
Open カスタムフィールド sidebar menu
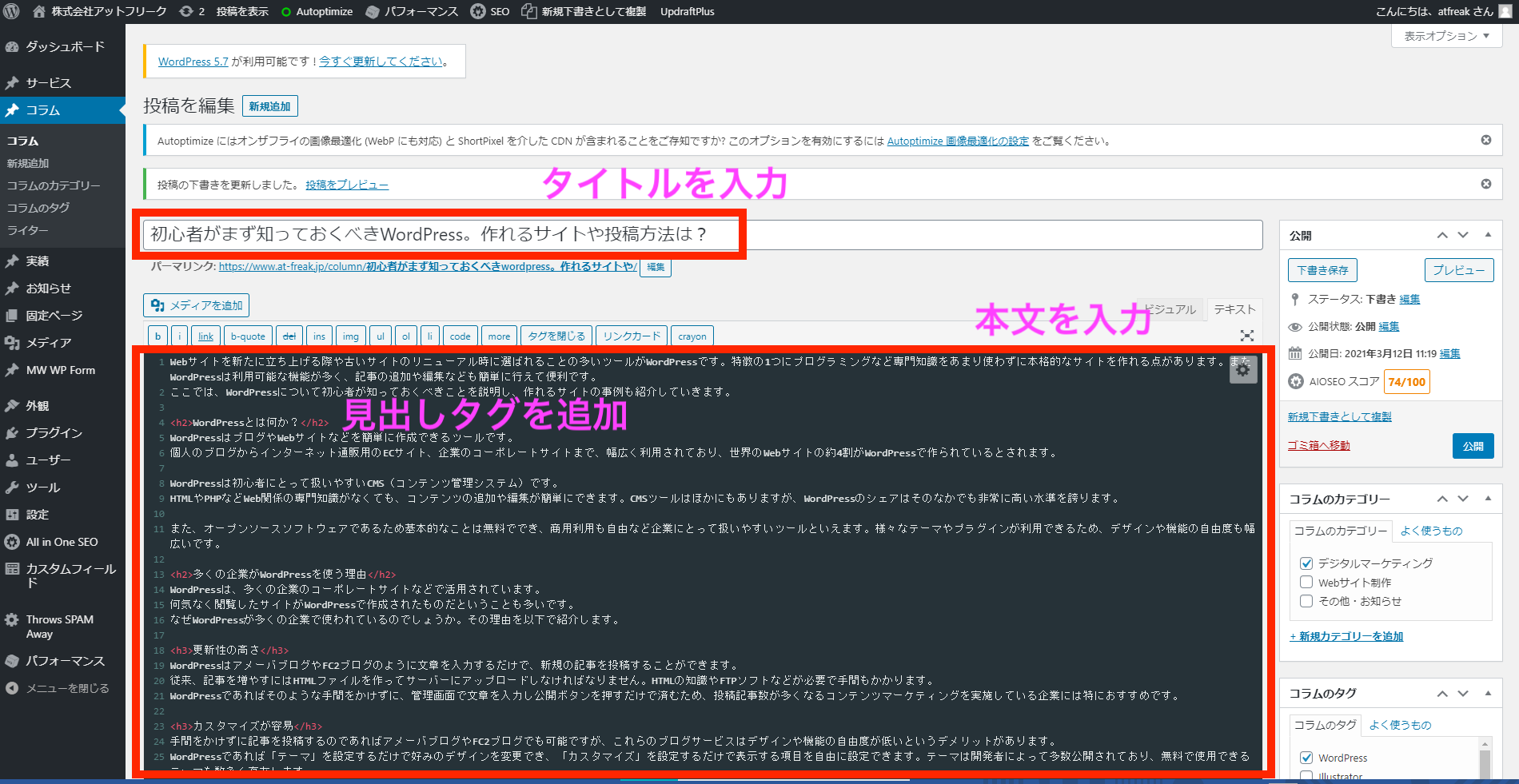coord(62,575)
